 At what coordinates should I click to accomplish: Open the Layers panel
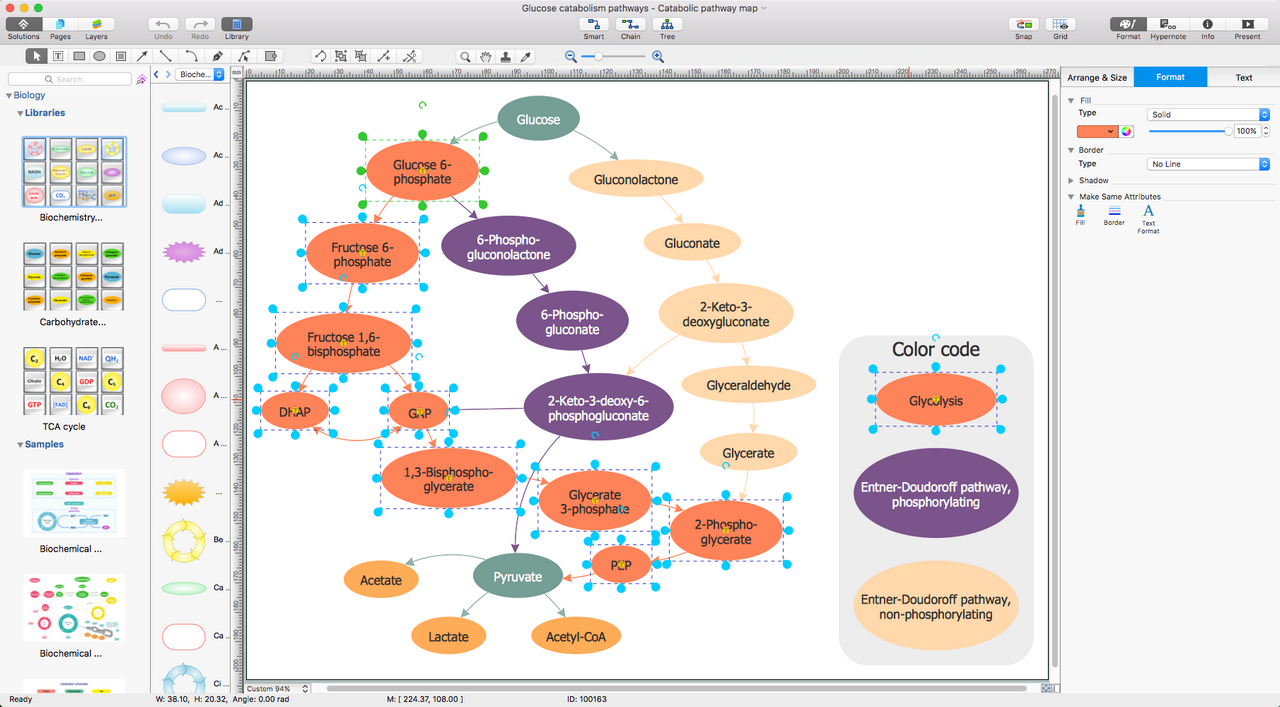pos(96,24)
